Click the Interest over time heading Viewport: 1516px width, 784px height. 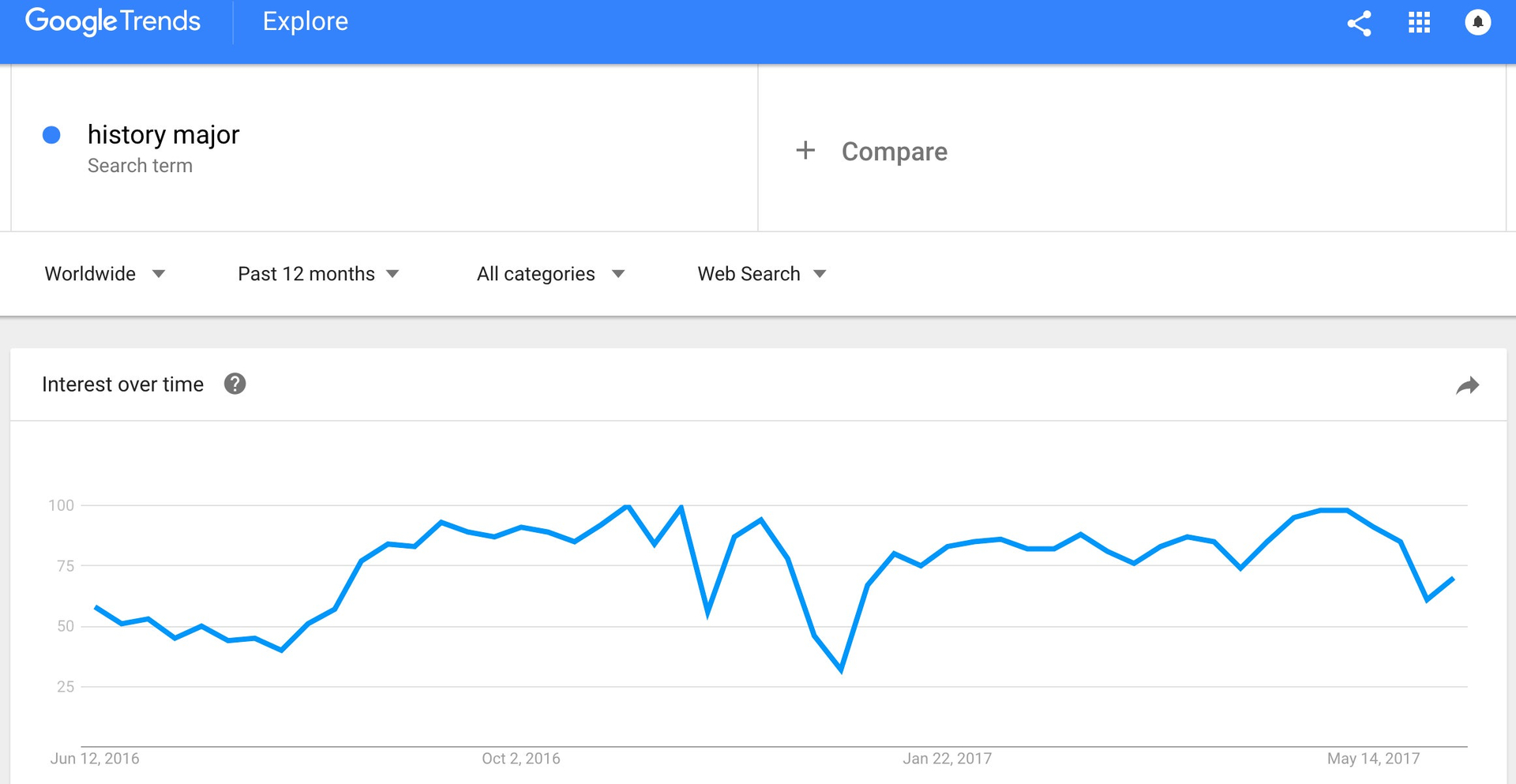[x=122, y=384]
